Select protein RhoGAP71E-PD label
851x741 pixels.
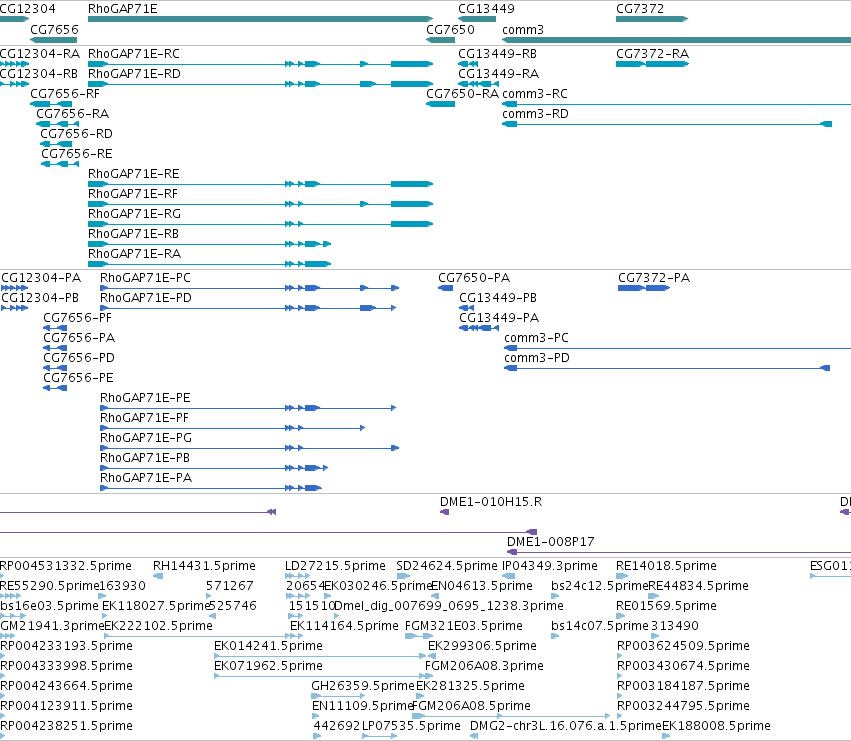[x=145, y=298]
